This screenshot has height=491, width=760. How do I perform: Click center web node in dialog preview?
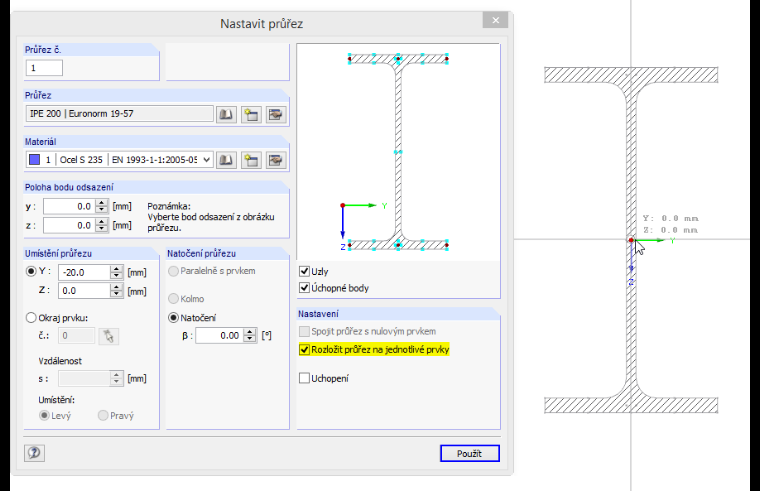coord(398,152)
